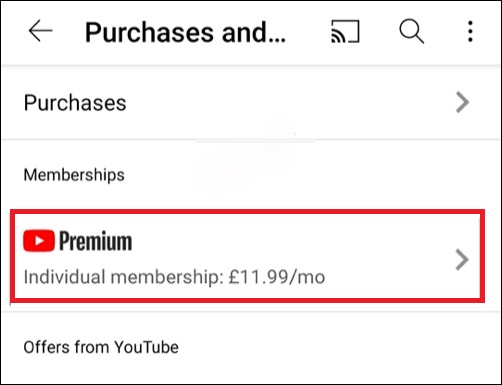Image resolution: width=502 pixels, height=385 pixels.
Task: Tap the red YouTube play logo
Action: 39,241
